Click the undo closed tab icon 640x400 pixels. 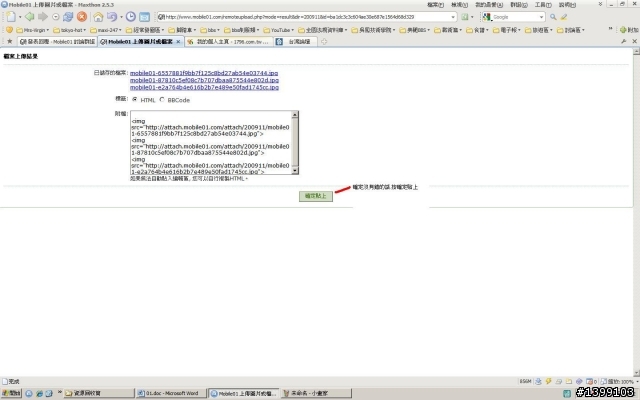(112, 17)
